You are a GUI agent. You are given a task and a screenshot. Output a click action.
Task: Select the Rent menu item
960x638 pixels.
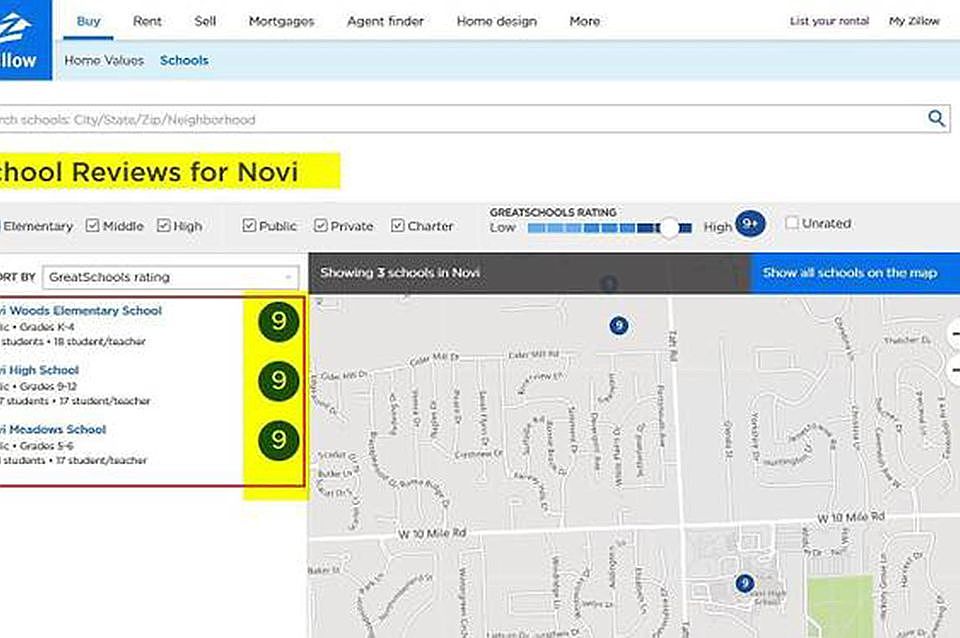(146, 21)
